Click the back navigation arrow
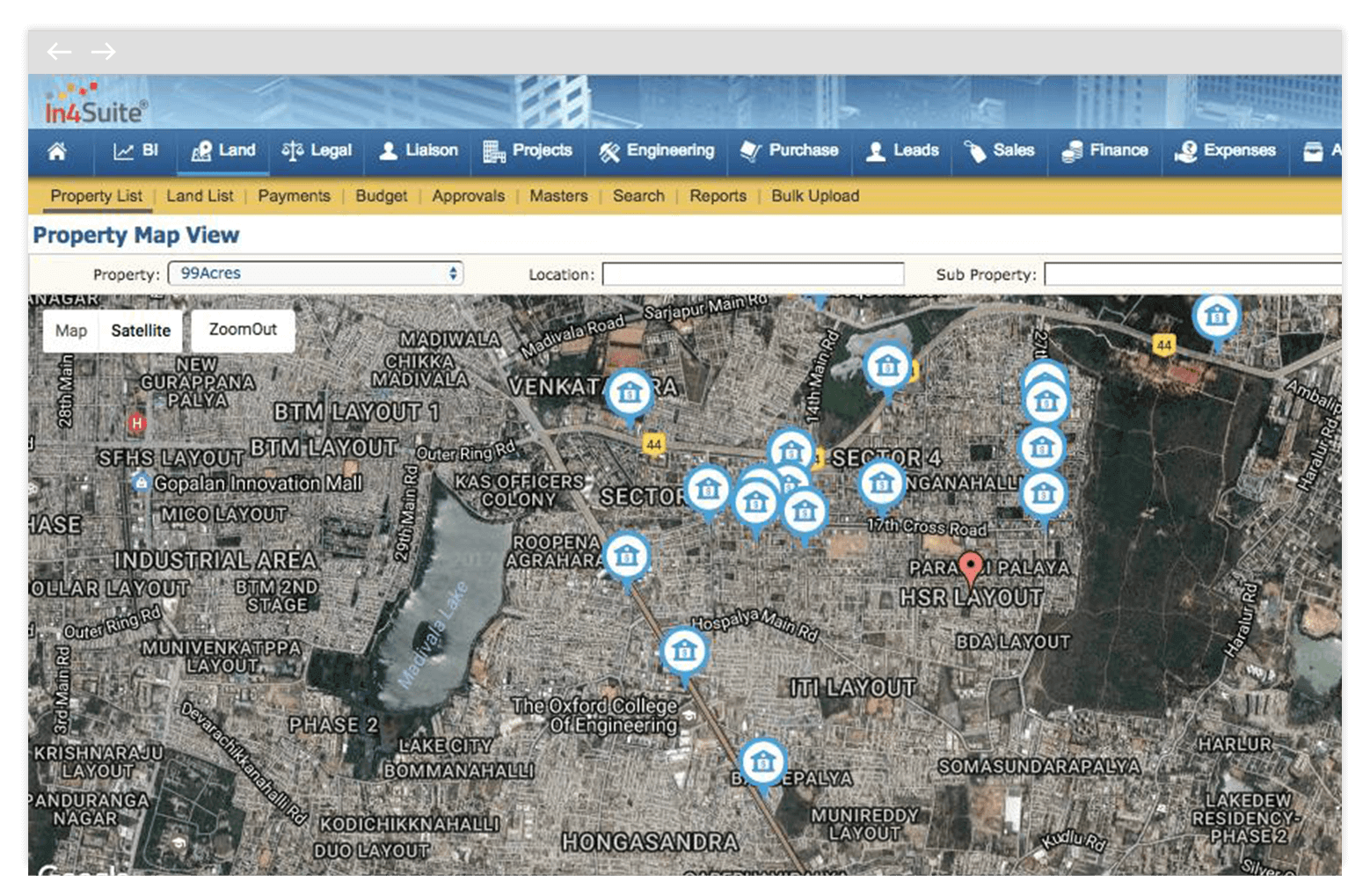1370x896 pixels. pyautogui.click(x=60, y=52)
